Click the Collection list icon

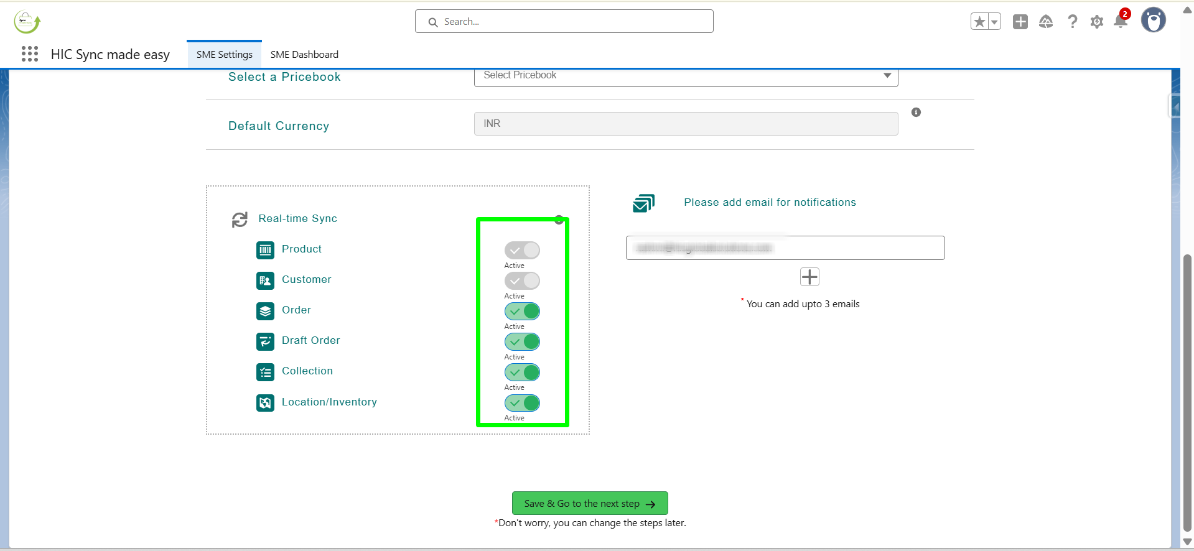(265, 372)
